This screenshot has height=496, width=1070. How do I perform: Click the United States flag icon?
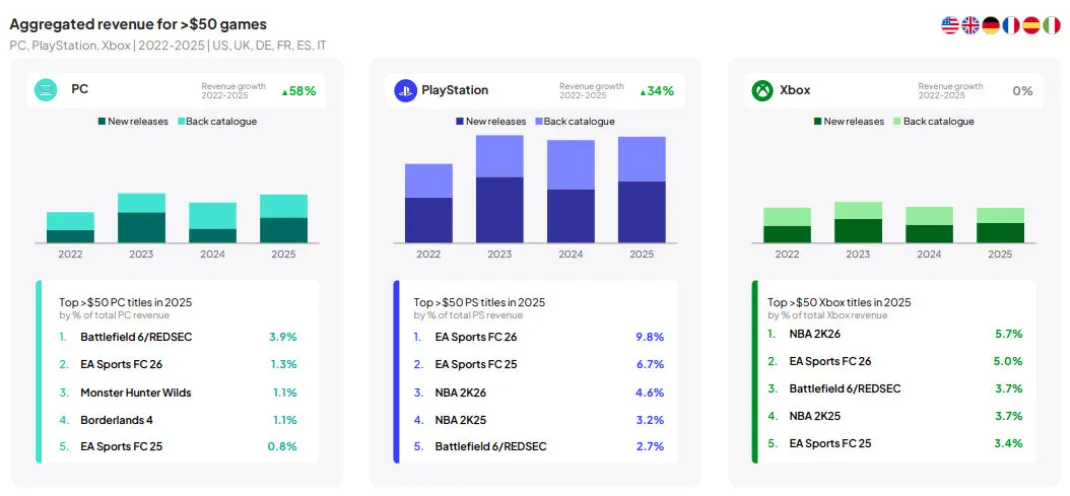click(950, 26)
